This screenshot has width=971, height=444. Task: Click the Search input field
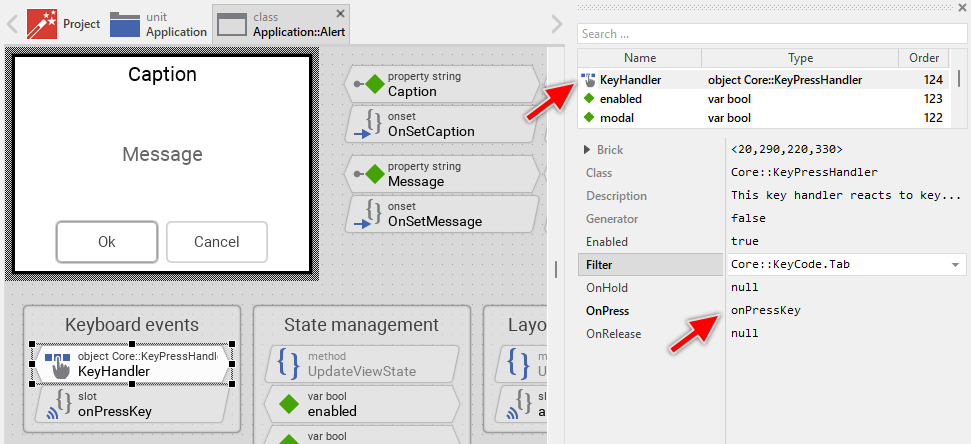(771, 34)
